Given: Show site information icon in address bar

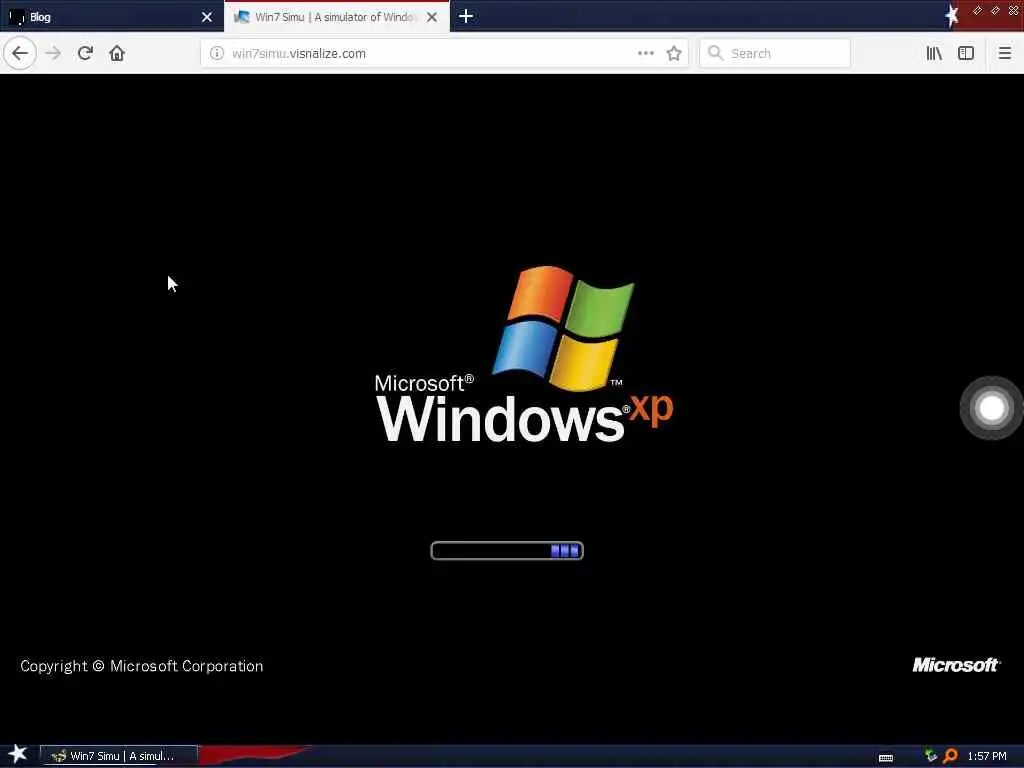Looking at the screenshot, I should (x=217, y=53).
